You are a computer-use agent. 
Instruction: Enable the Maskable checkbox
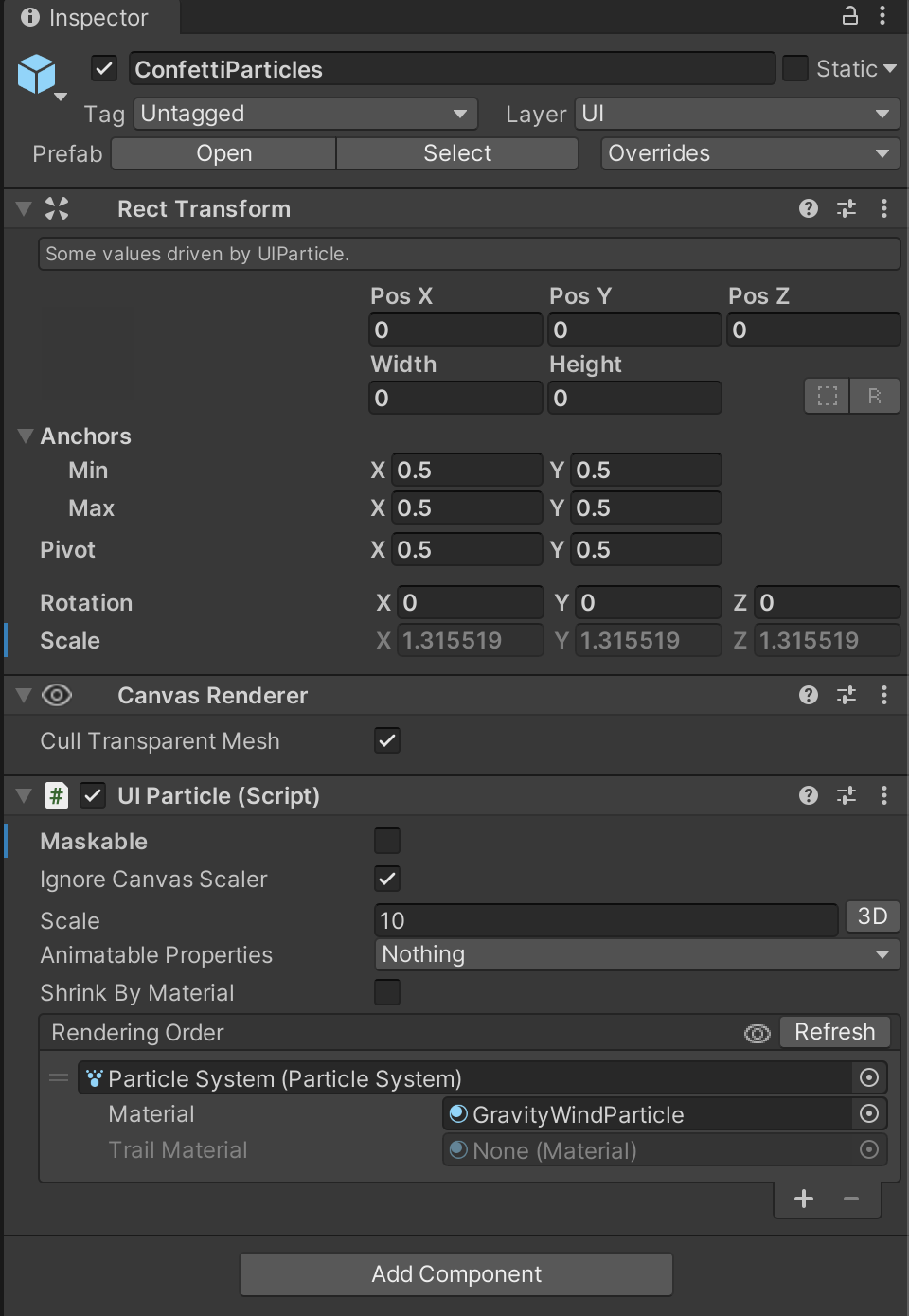click(x=387, y=840)
